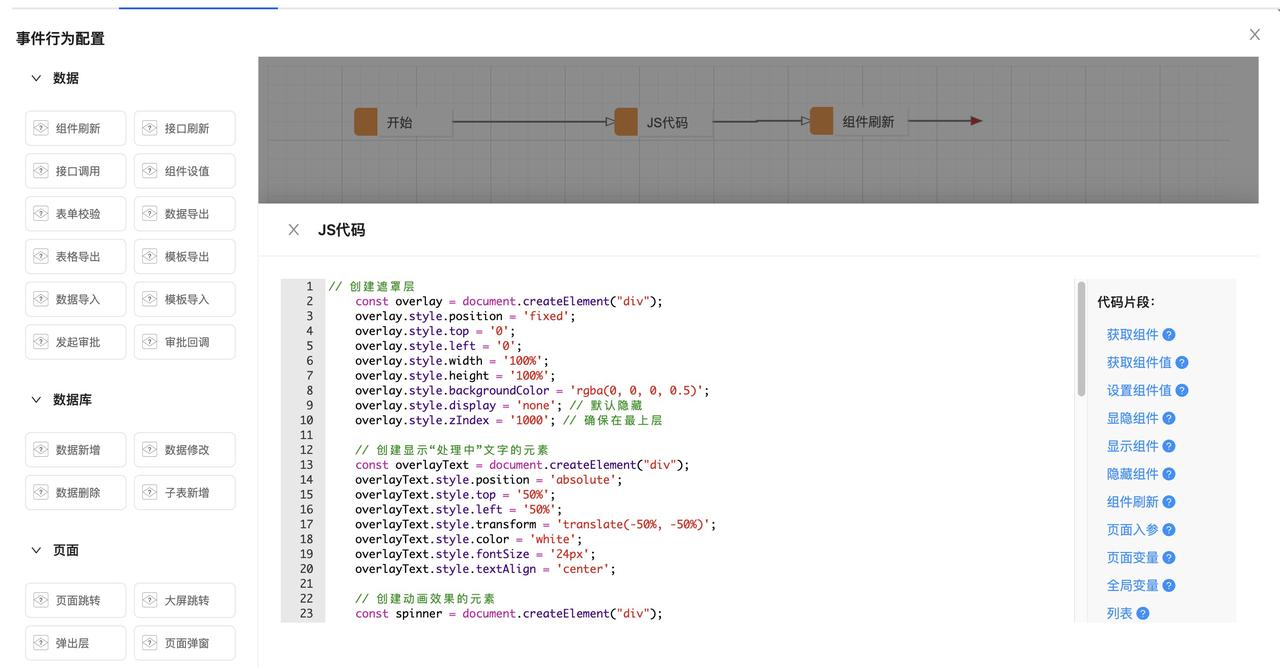Viewport: 1280px width, 670px height.
Task: Click the question mark icon after 页面入参
Action: click(1168, 530)
